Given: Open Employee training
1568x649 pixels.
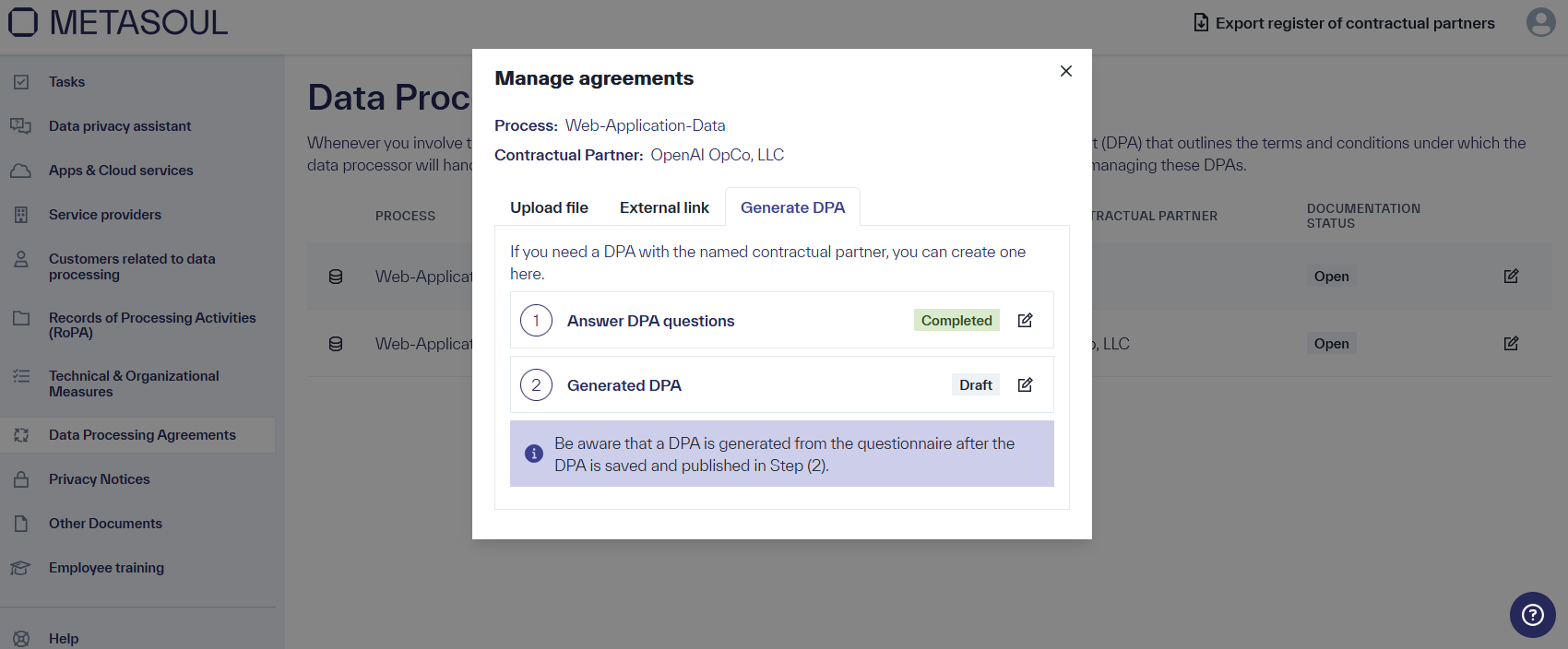Looking at the screenshot, I should 106,568.
